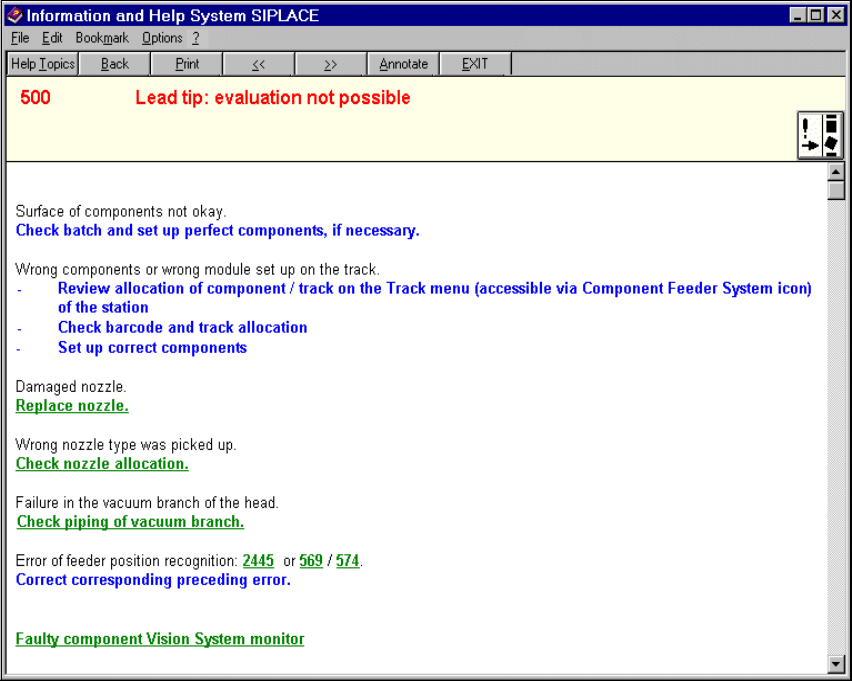Click the Help Topics button

pyautogui.click(x=43, y=64)
